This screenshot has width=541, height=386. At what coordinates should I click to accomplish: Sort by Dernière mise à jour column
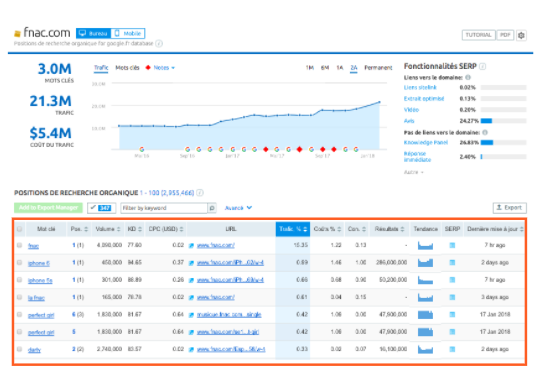(495, 229)
